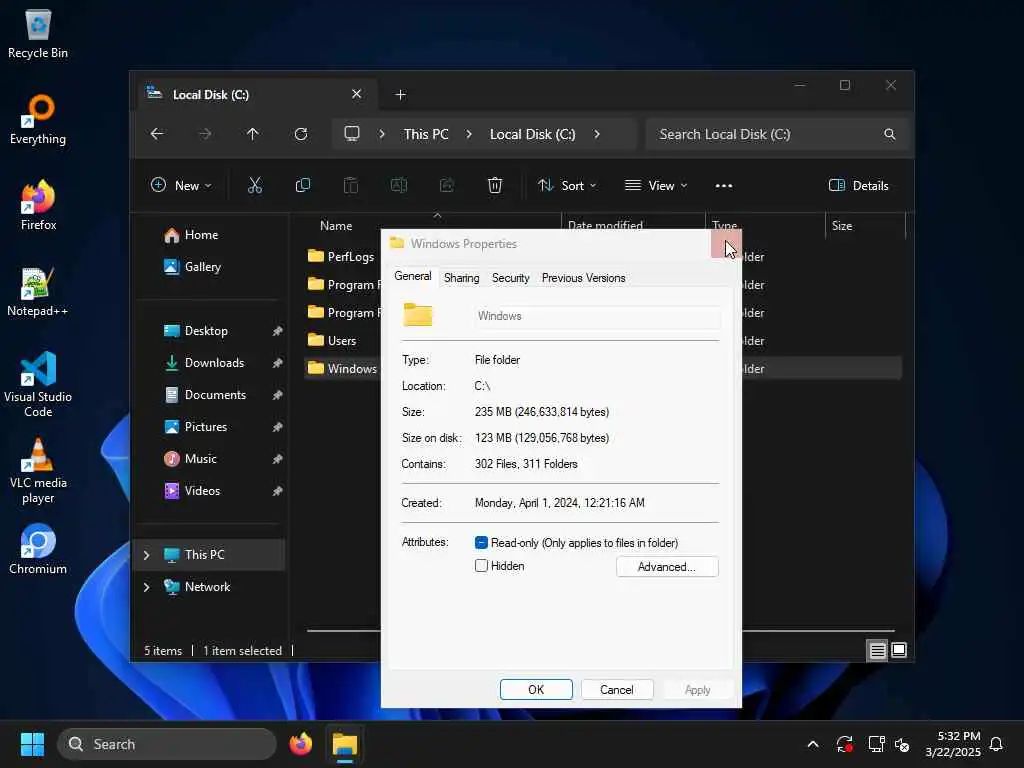Click Cancel in Windows Properties
The height and width of the screenshot is (768, 1024).
coord(616,690)
